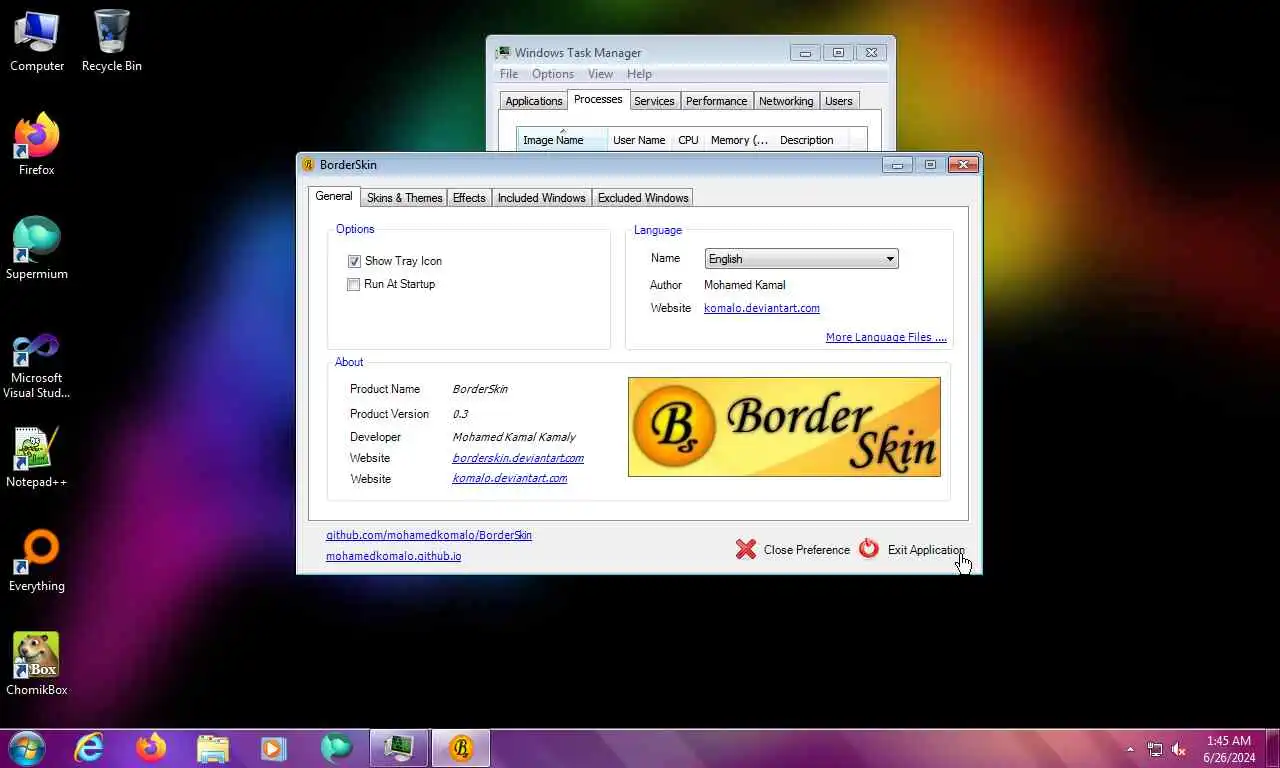Open borderskin.deviantart.com link
Screen dimensions: 1280x768
(x=518, y=458)
